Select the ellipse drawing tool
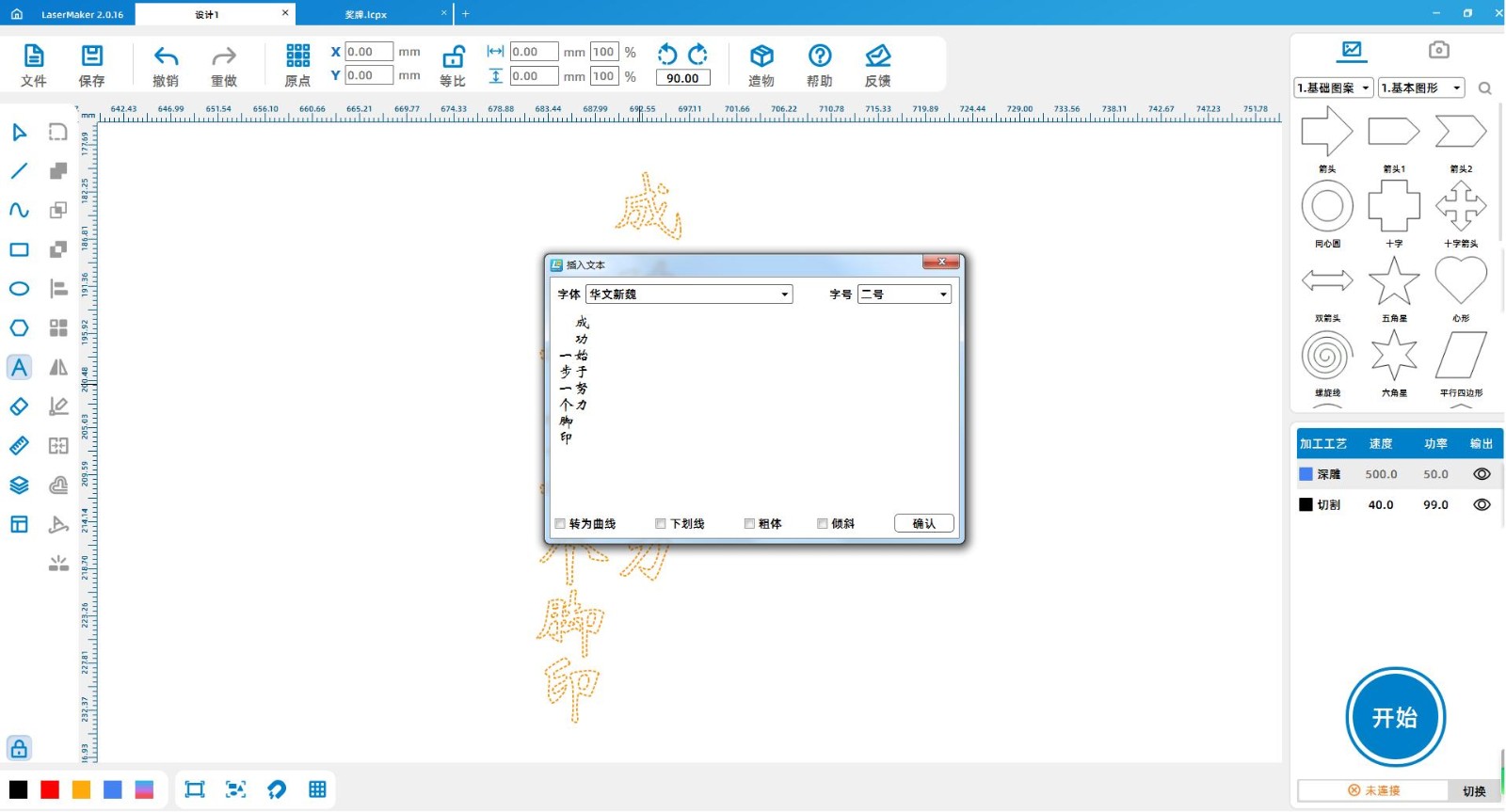 pos(19,289)
